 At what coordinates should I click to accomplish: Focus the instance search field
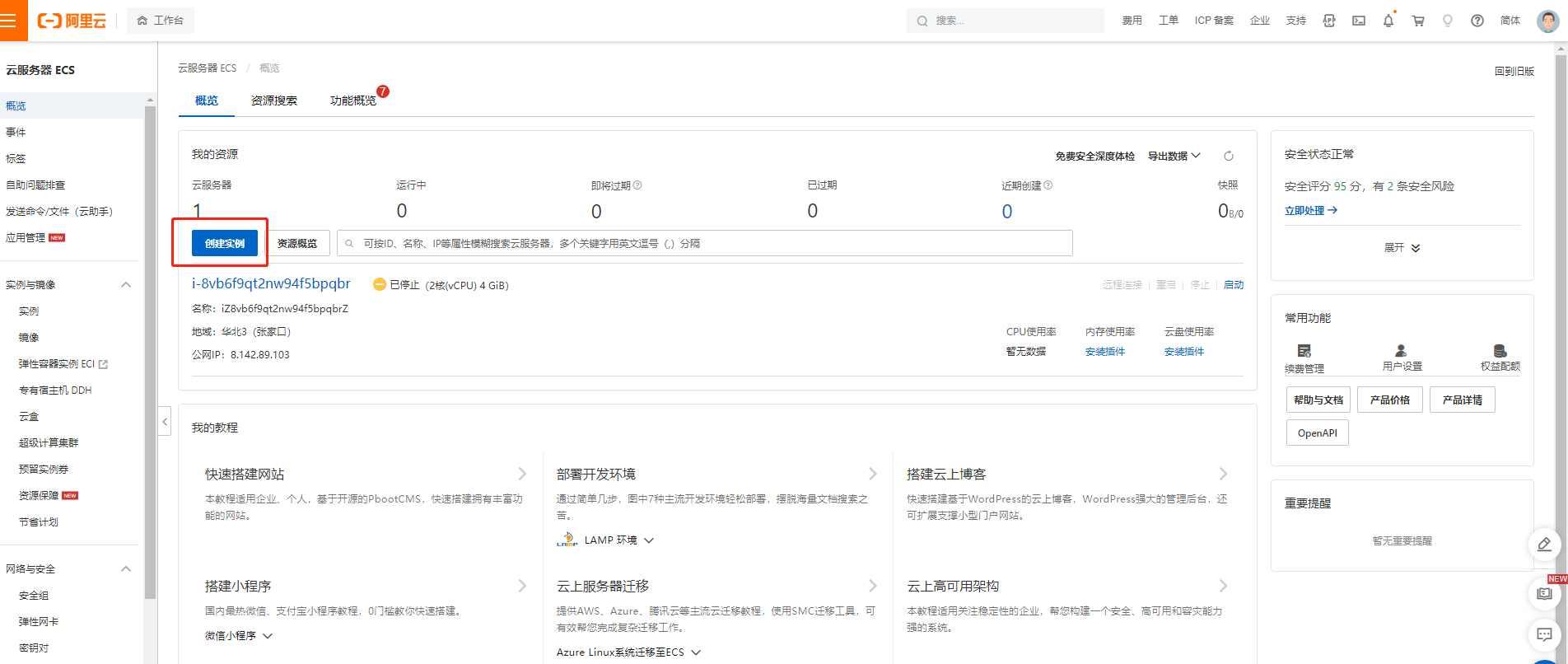(704, 243)
